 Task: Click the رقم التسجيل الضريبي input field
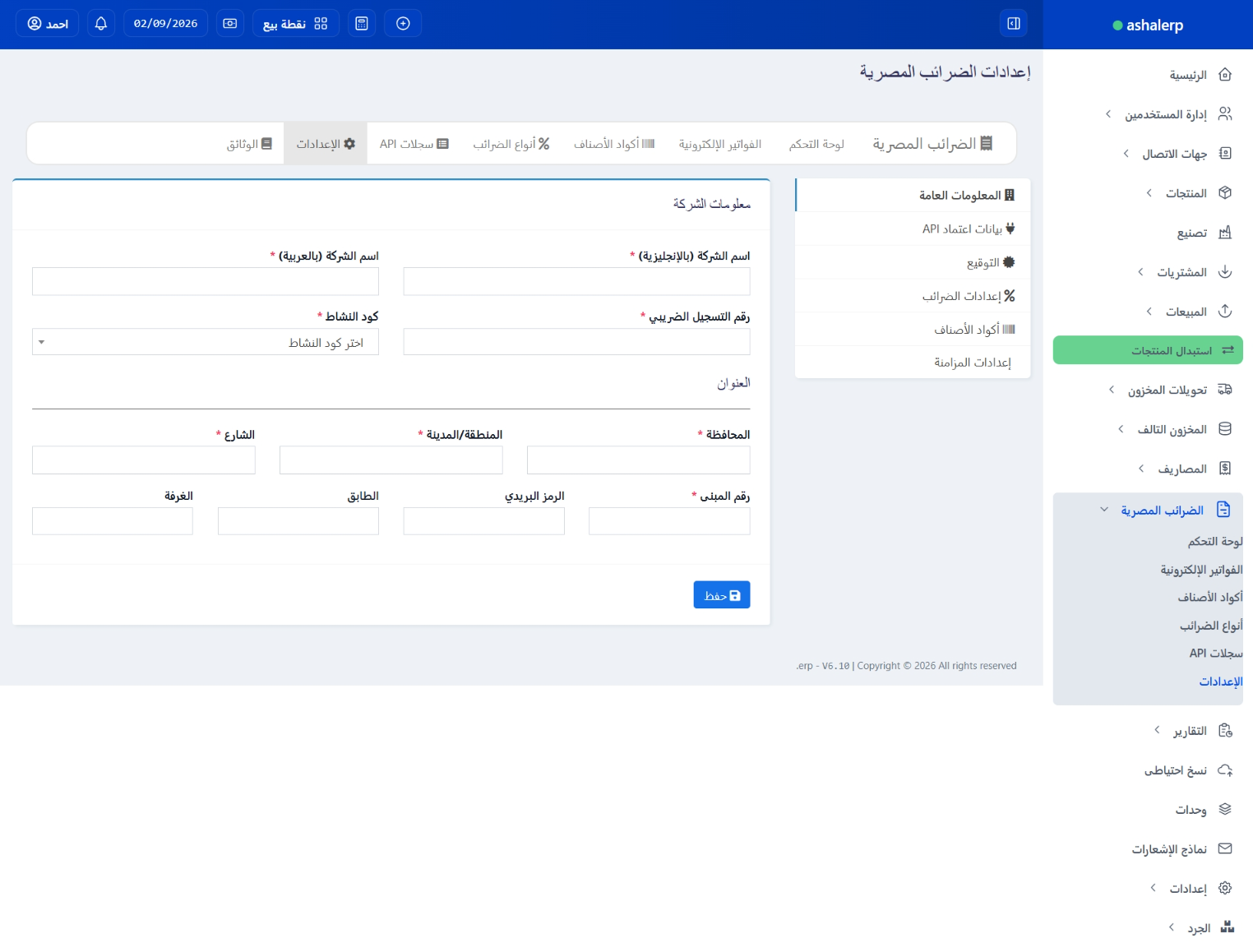point(576,342)
